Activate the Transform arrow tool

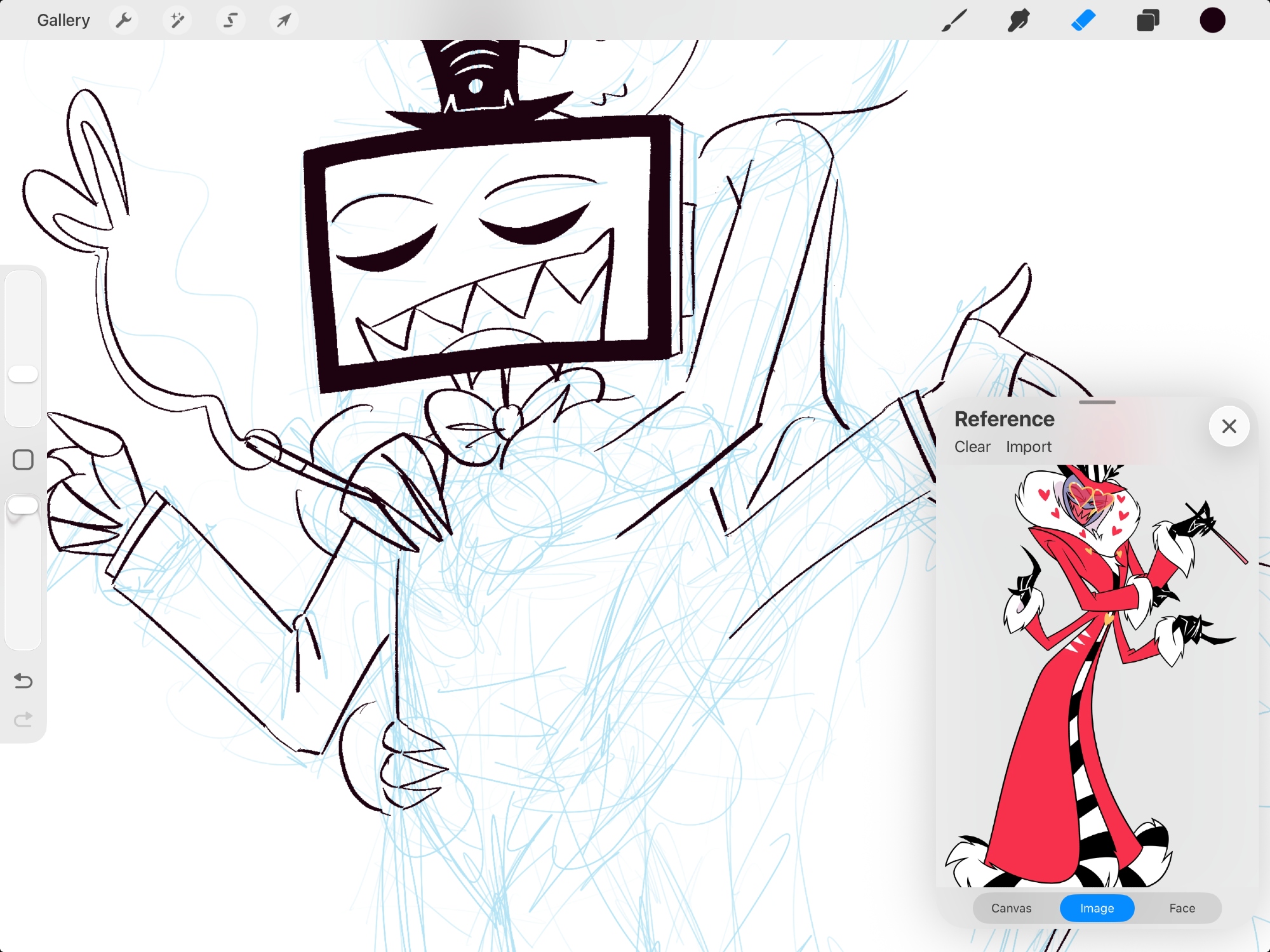pyautogui.click(x=284, y=20)
